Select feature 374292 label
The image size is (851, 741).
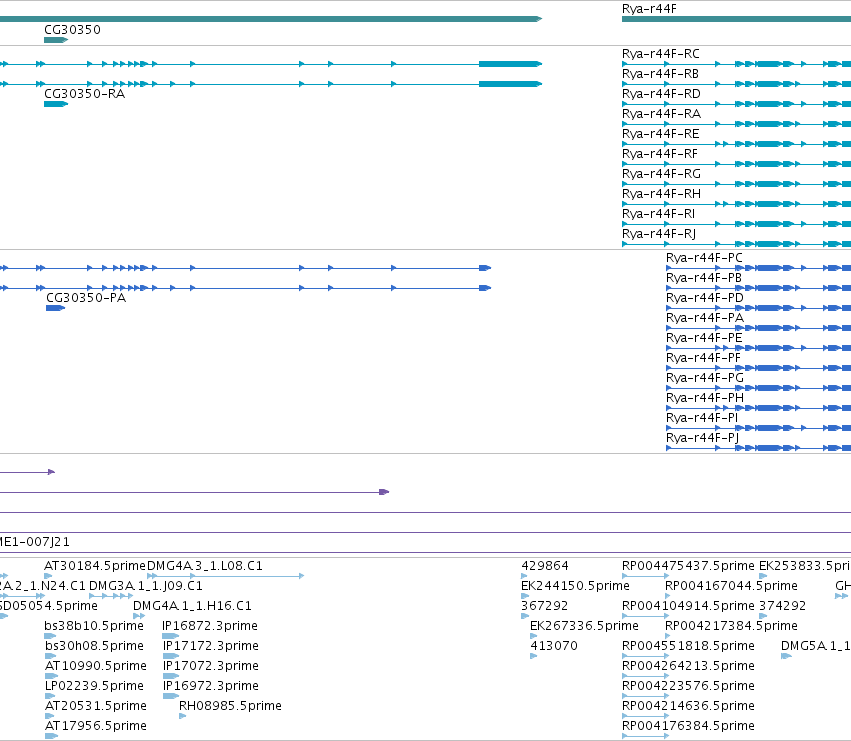point(782,606)
